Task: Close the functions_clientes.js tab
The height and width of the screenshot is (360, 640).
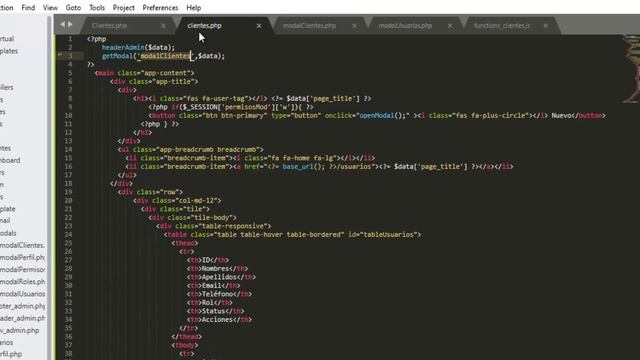Action: pos(545,26)
